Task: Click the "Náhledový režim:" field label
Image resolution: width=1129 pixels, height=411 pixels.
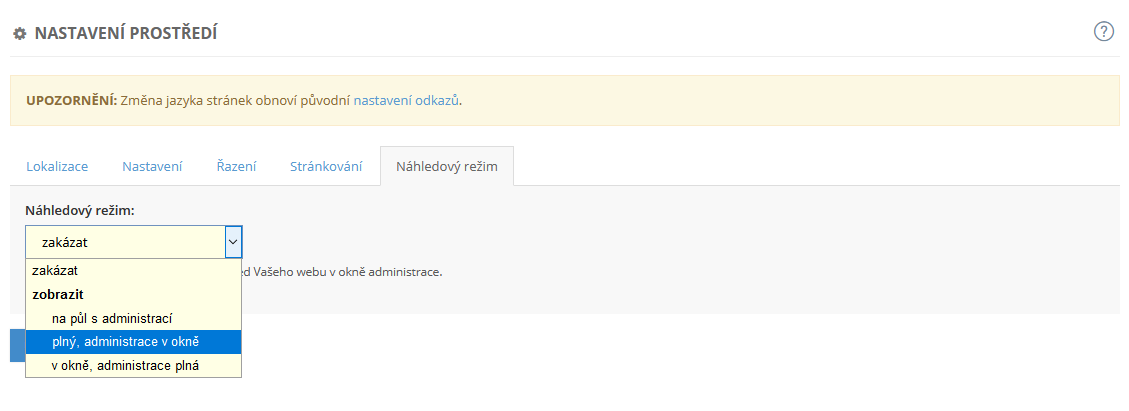Action: click(80, 211)
